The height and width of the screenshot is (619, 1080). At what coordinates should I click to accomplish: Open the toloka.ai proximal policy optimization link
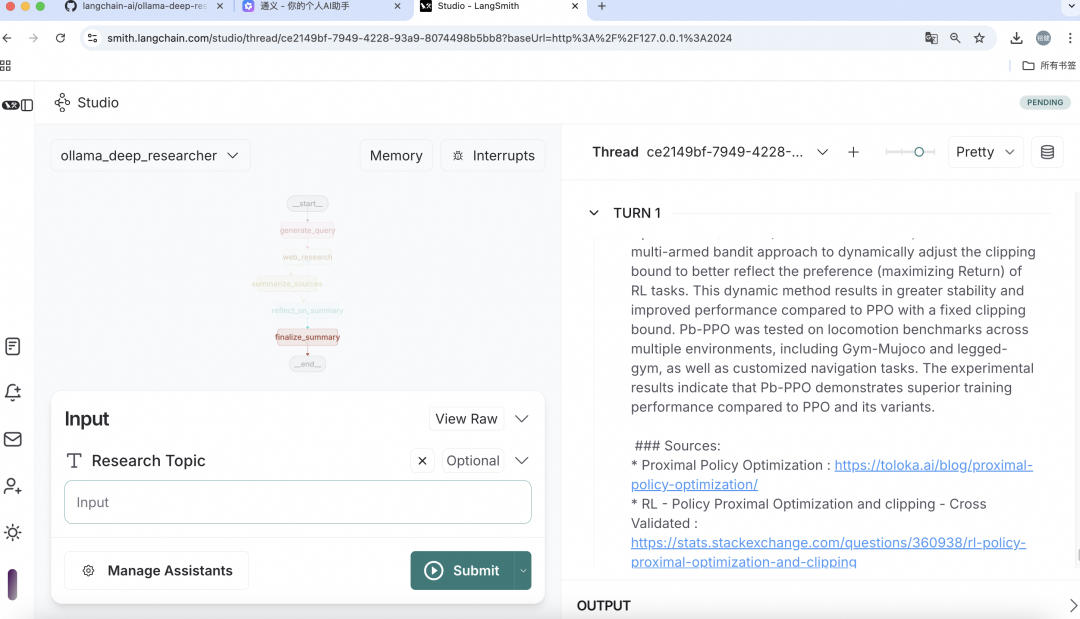pyautogui.click(x=831, y=474)
